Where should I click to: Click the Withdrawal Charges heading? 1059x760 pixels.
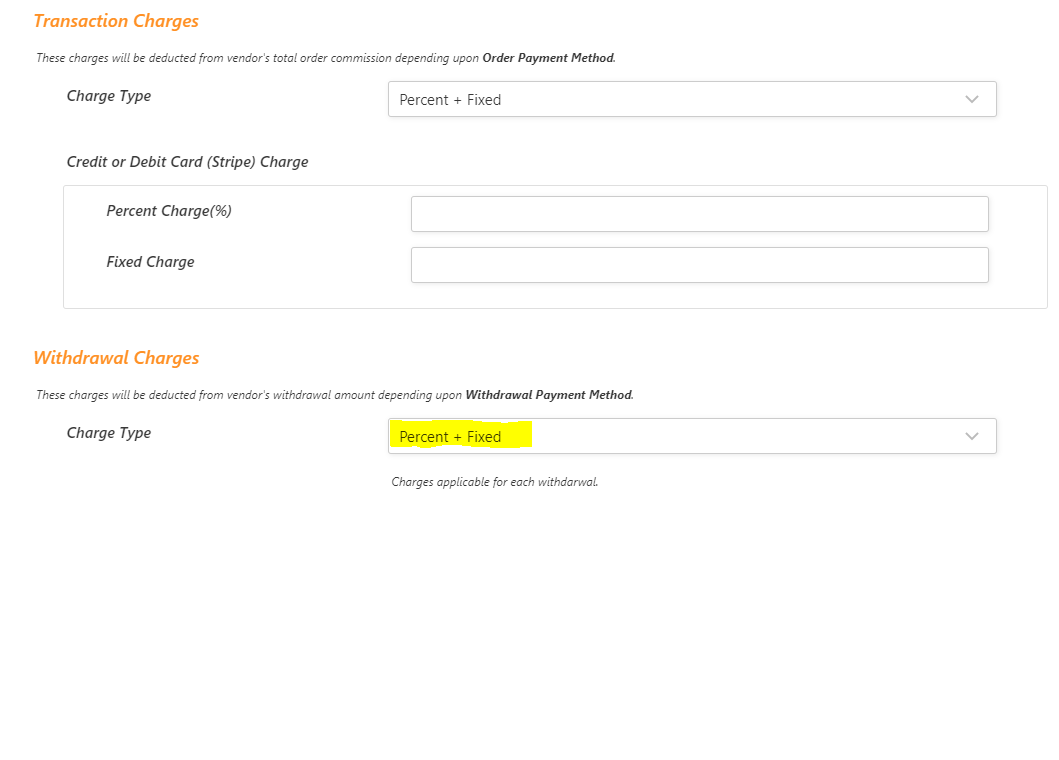pyautogui.click(x=116, y=358)
